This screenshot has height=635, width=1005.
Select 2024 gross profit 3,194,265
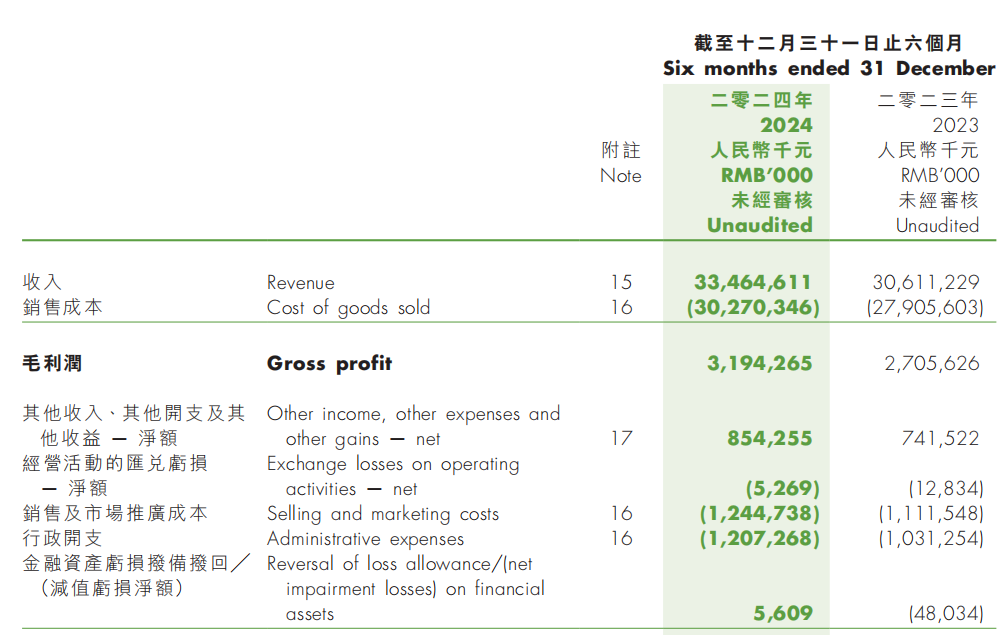[759, 363]
